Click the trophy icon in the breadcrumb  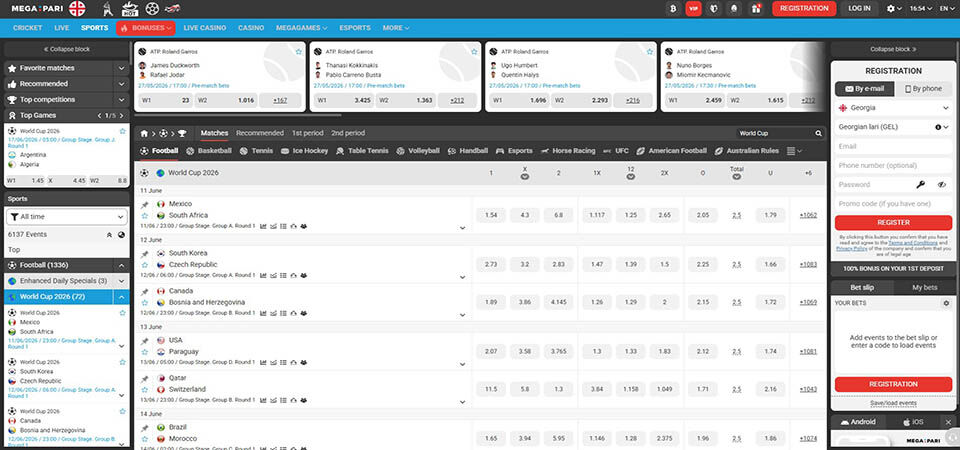click(182, 133)
